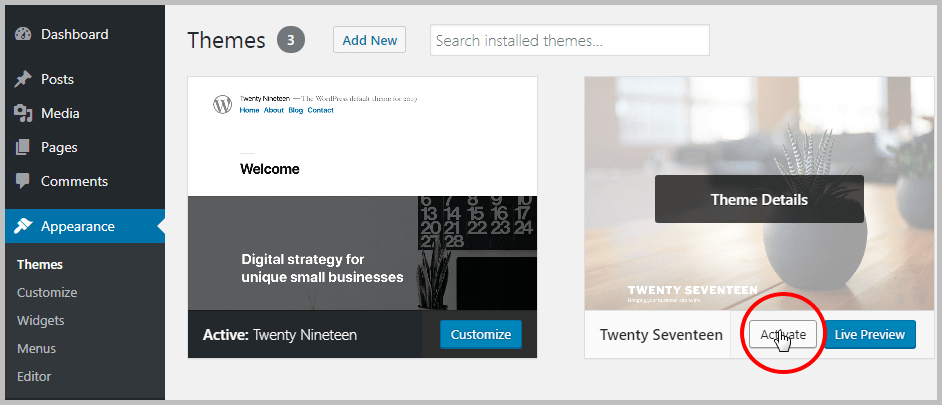Click the Appearance paintbrush icon

click(x=23, y=227)
